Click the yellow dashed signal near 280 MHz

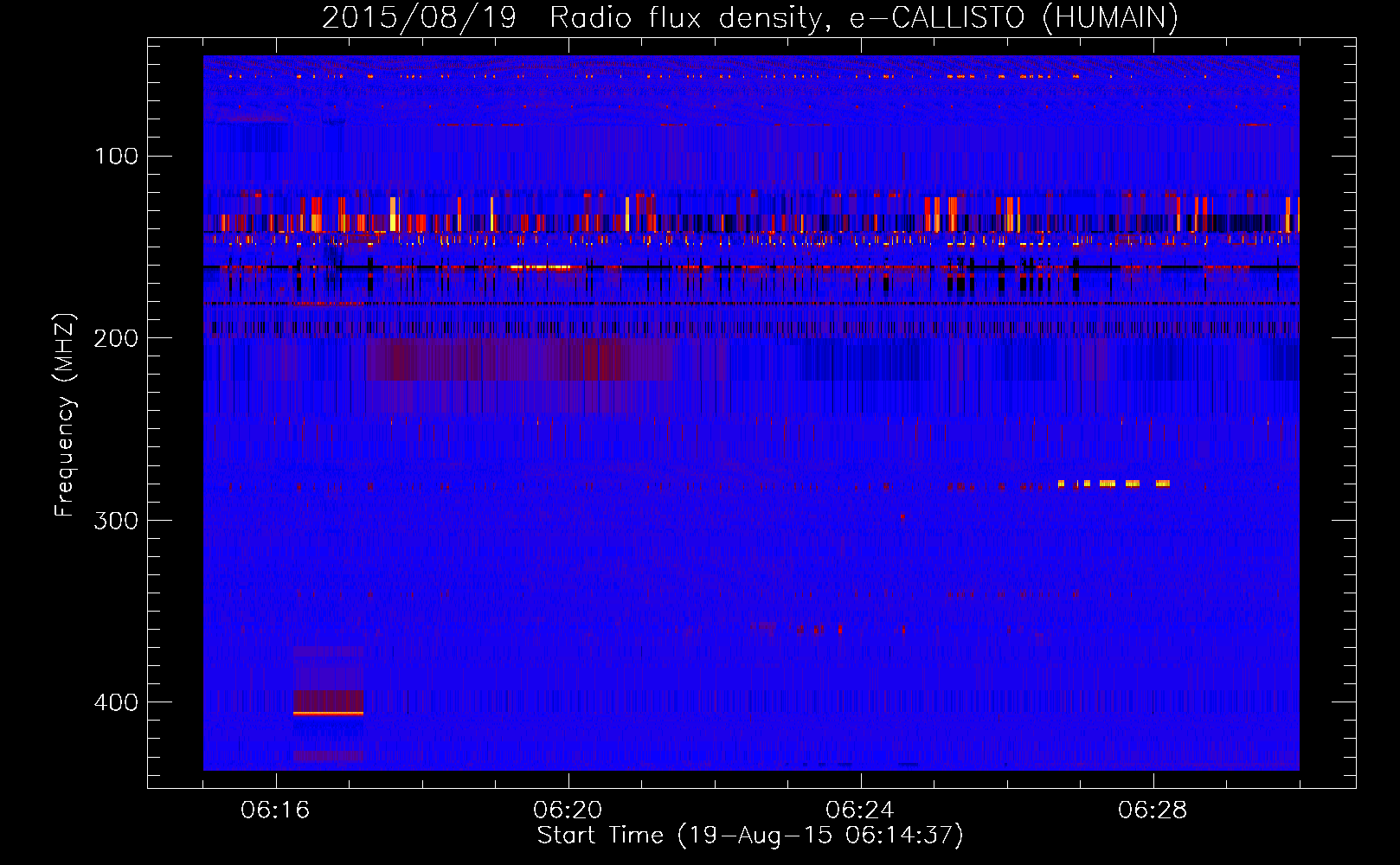point(1114,484)
